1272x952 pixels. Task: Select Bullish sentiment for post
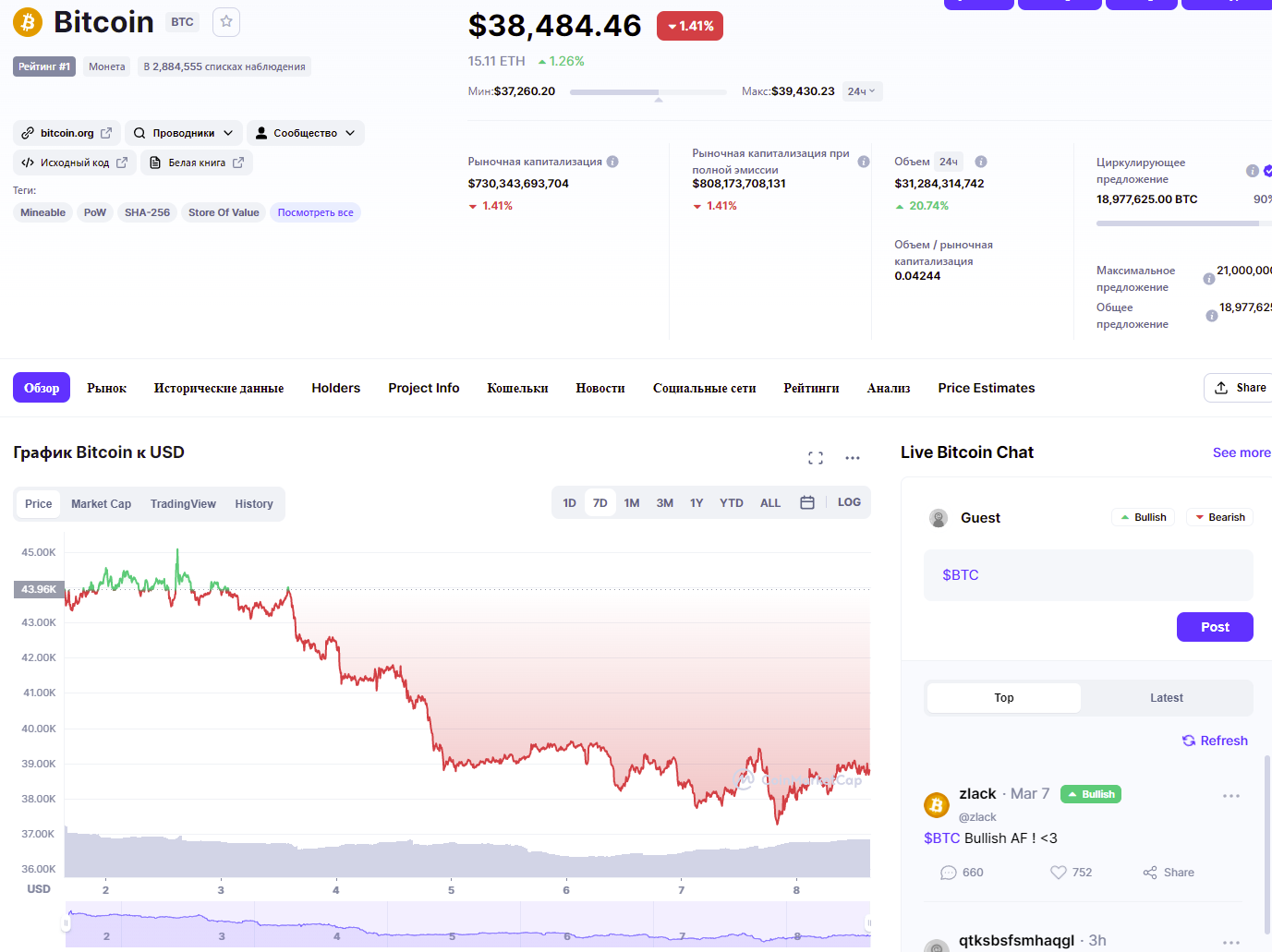pyautogui.click(x=1143, y=517)
